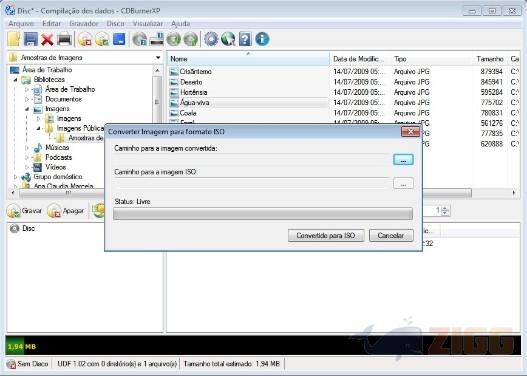Click the drive tray toolbar icon

click(x=157, y=39)
